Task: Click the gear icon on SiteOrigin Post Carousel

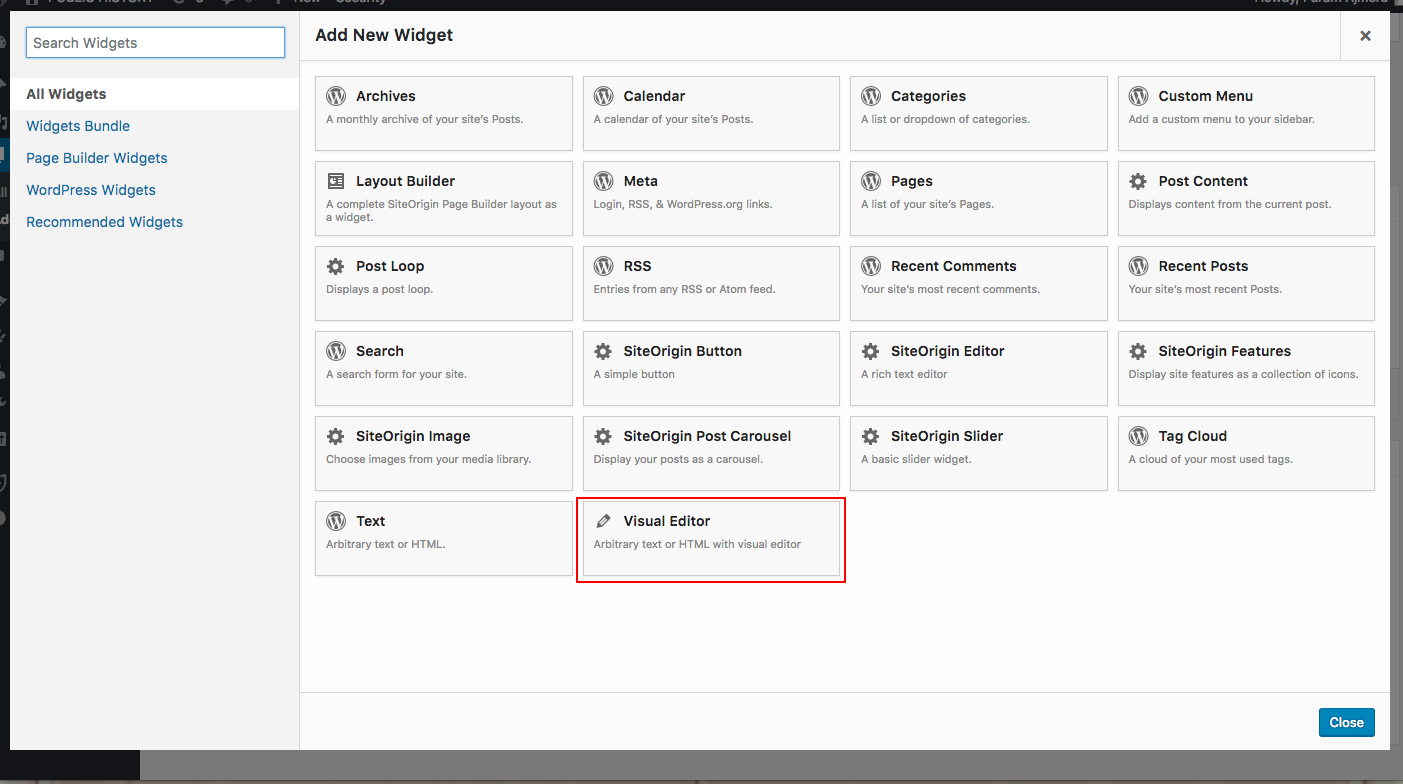Action: pos(603,436)
